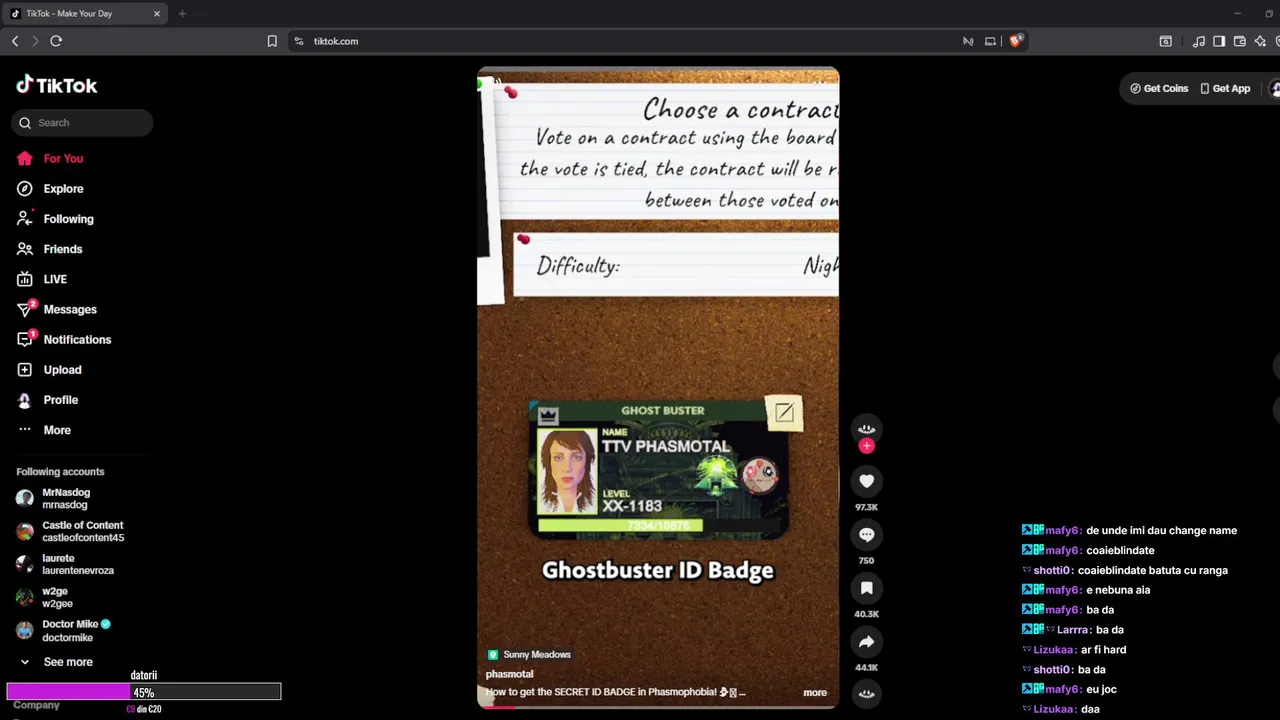Click the TikTok search field

tap(82, 123)
